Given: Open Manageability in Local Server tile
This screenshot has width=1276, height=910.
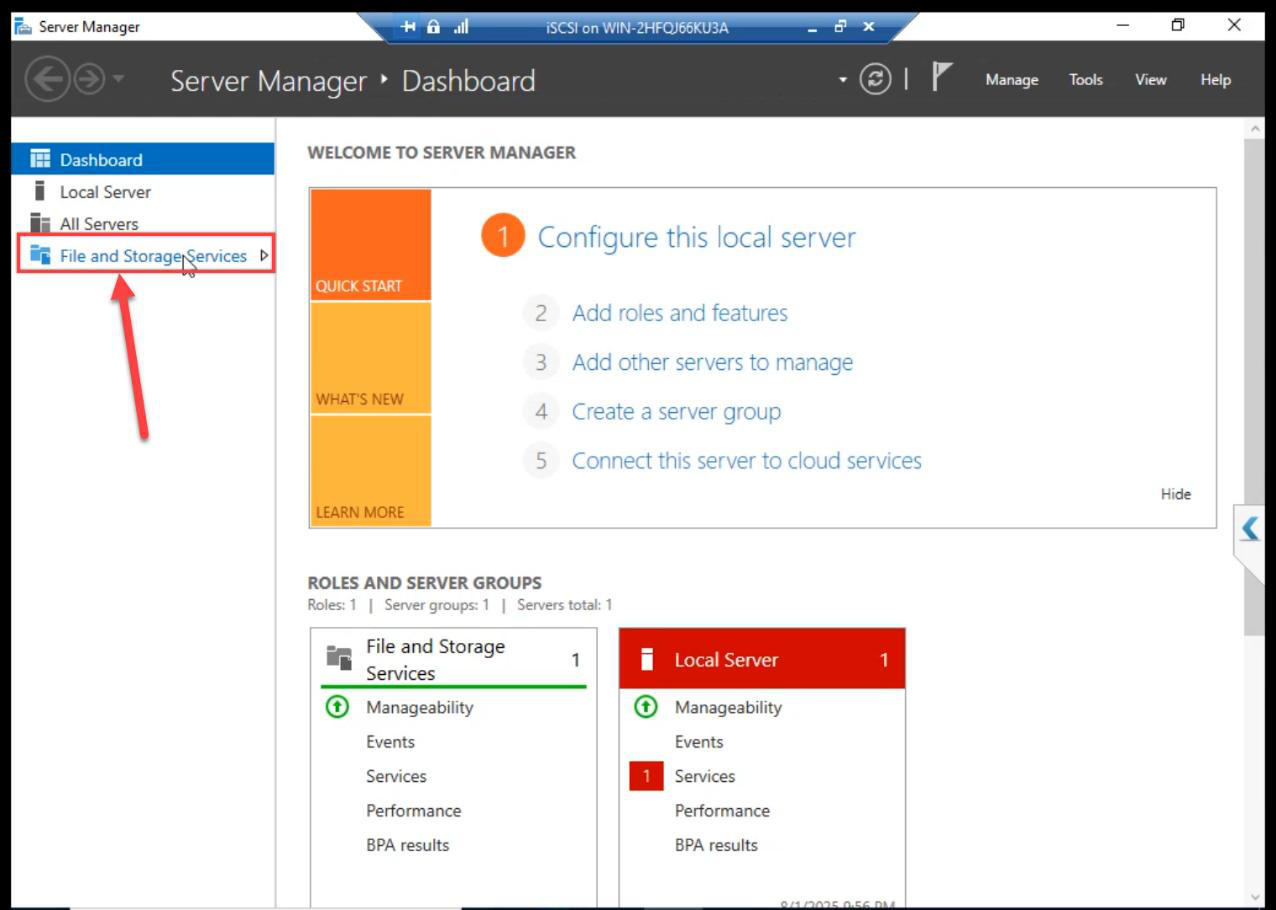Looking at the screenshot, I should (728, 707).
